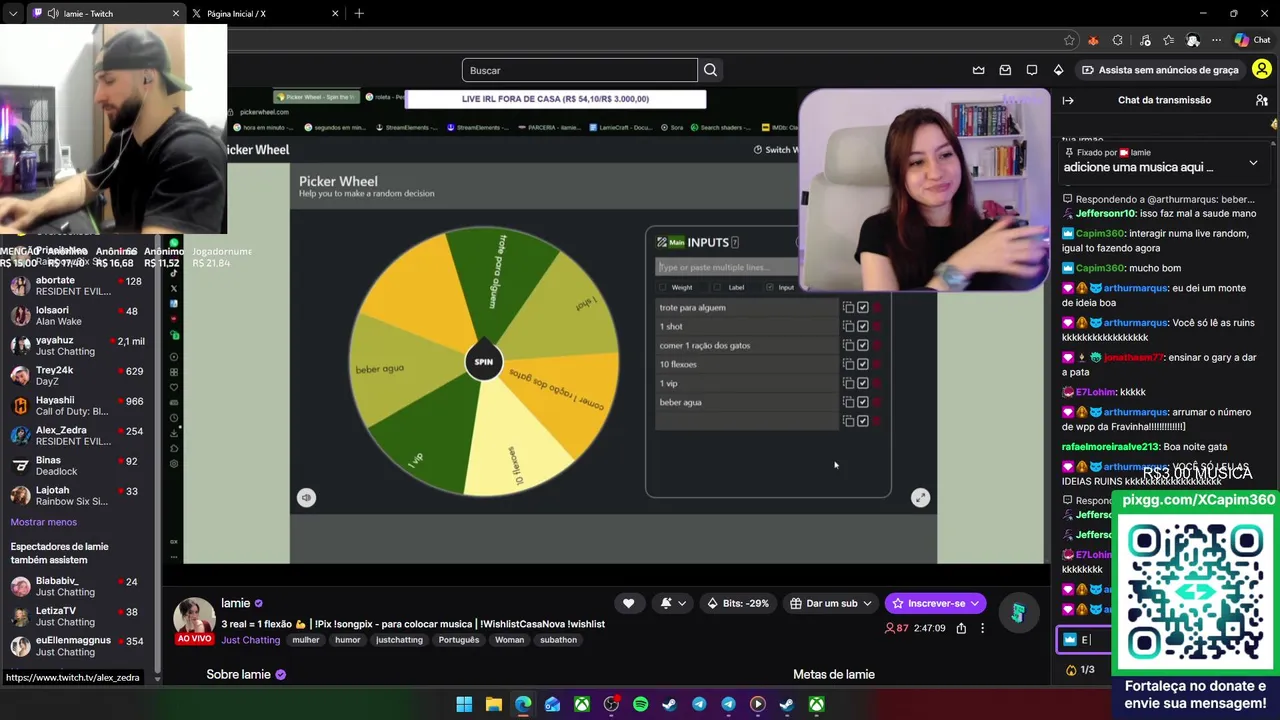Open the Bits: -29% button

(x=738, y=603)
